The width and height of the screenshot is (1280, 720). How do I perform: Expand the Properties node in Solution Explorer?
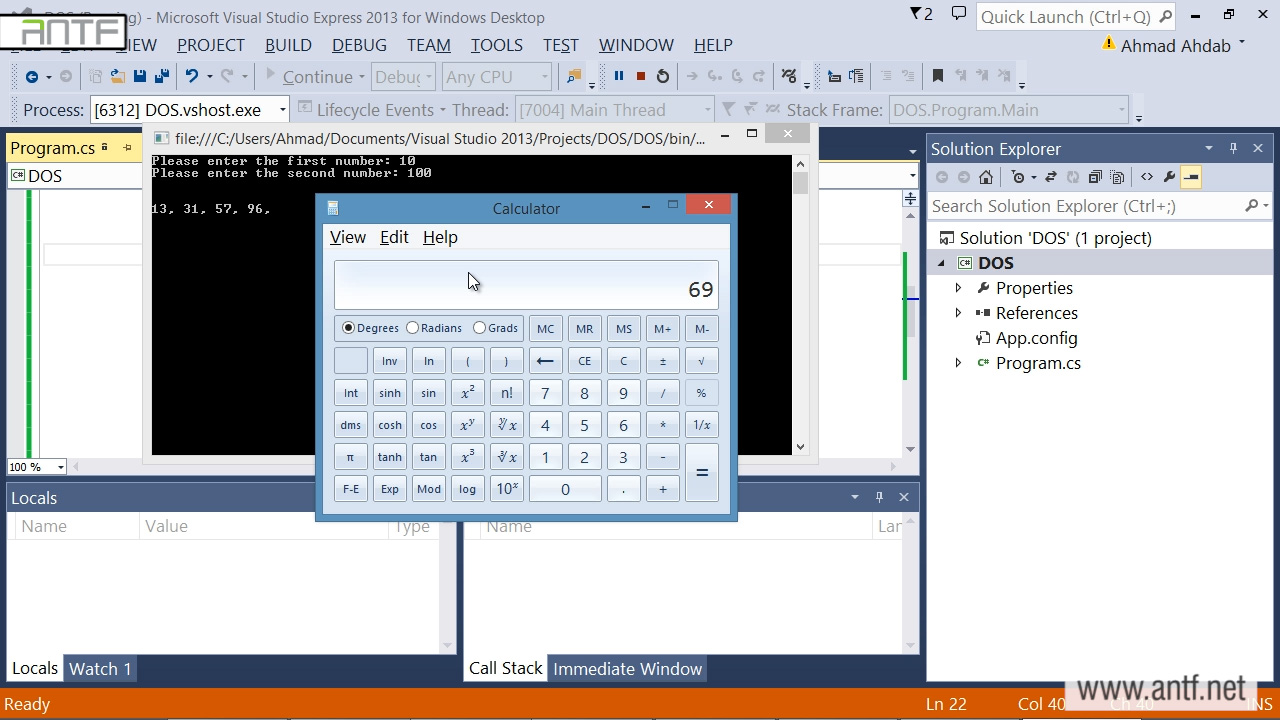tap(958, 288)
